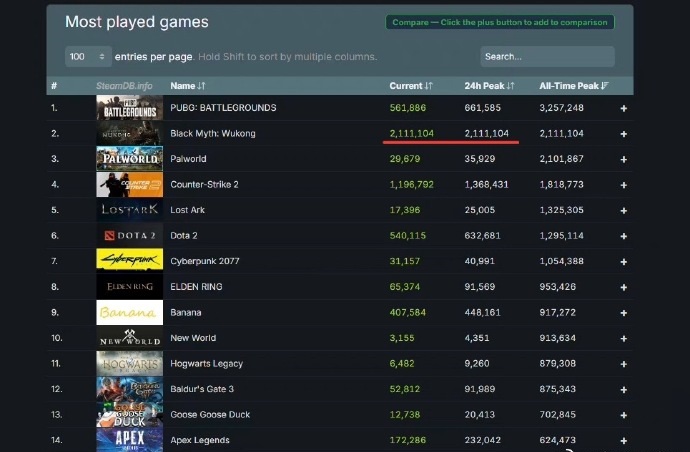This screenshot has width=690, height=452.
Task: Click the Elden Ring logo thumbnail
Action: (129, 287)
